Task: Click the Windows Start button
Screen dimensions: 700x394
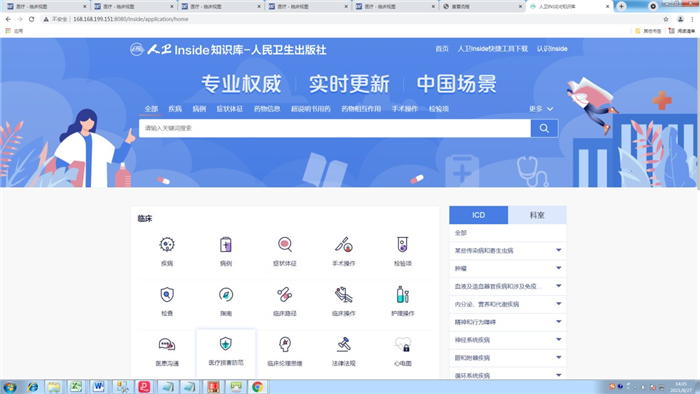Action: point(10,387)
